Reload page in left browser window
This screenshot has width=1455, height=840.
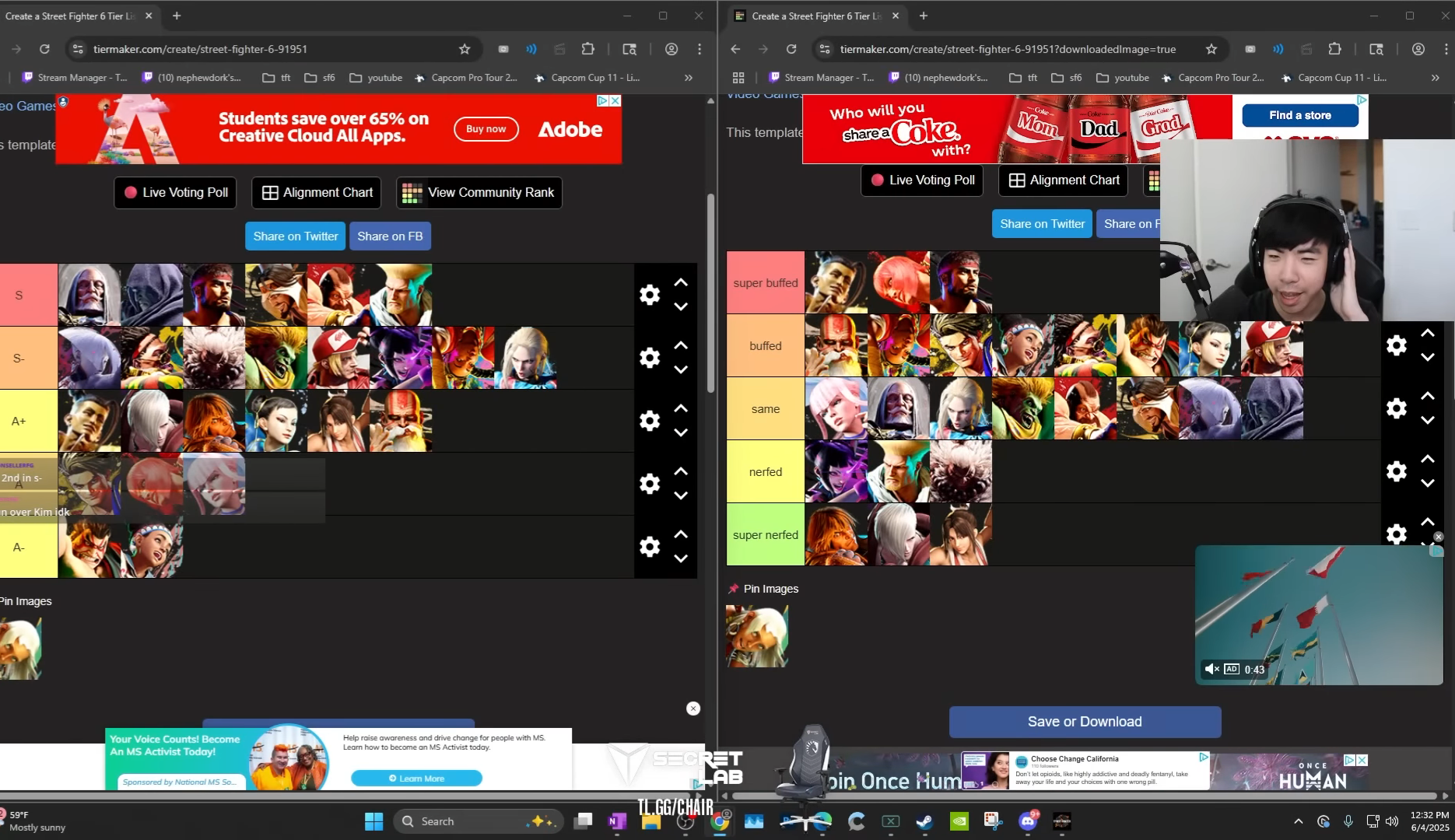[44, 49]
